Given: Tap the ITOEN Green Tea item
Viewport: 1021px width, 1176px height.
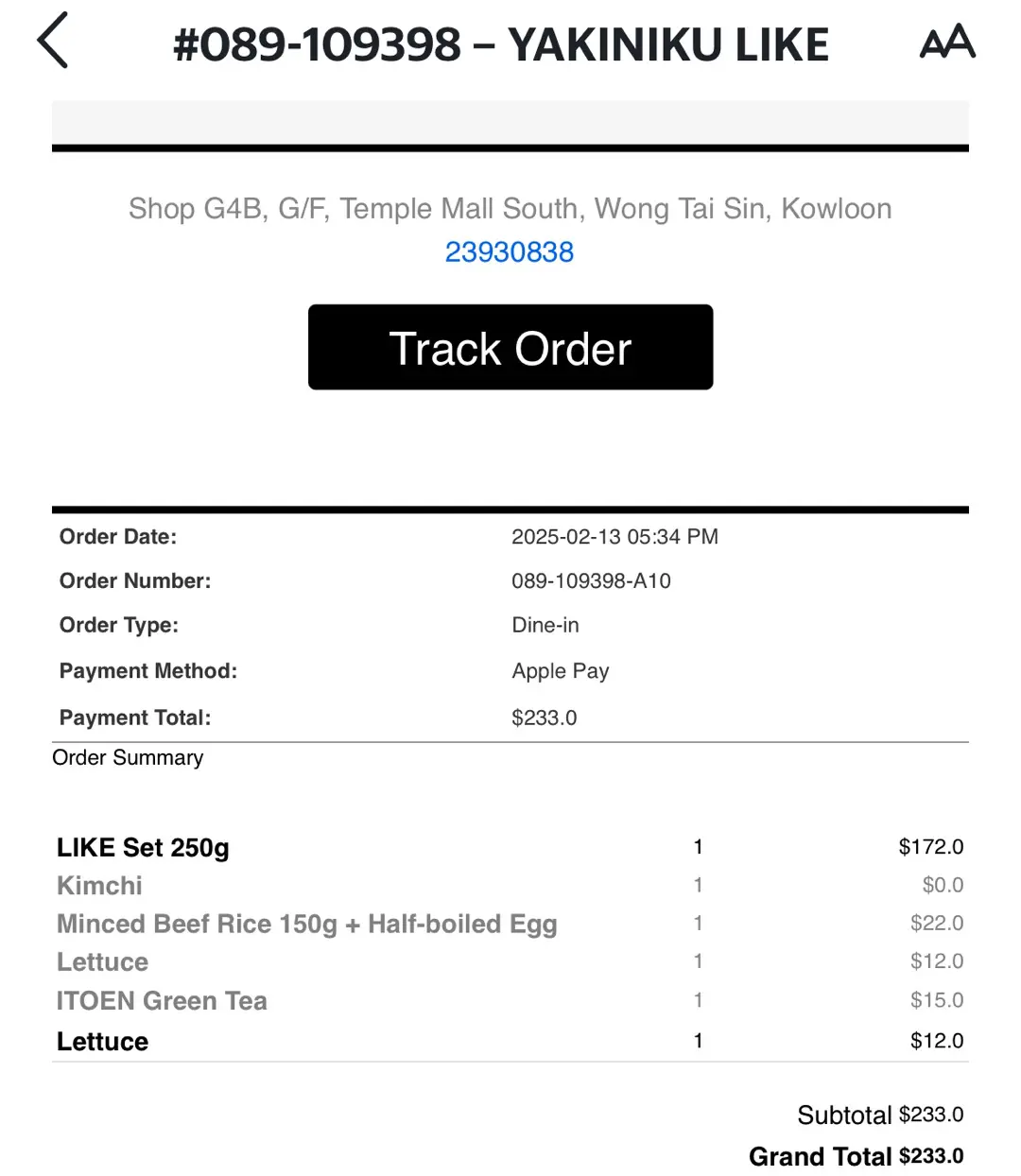Looking at the screenshot, I should [x=162, y=1000].
